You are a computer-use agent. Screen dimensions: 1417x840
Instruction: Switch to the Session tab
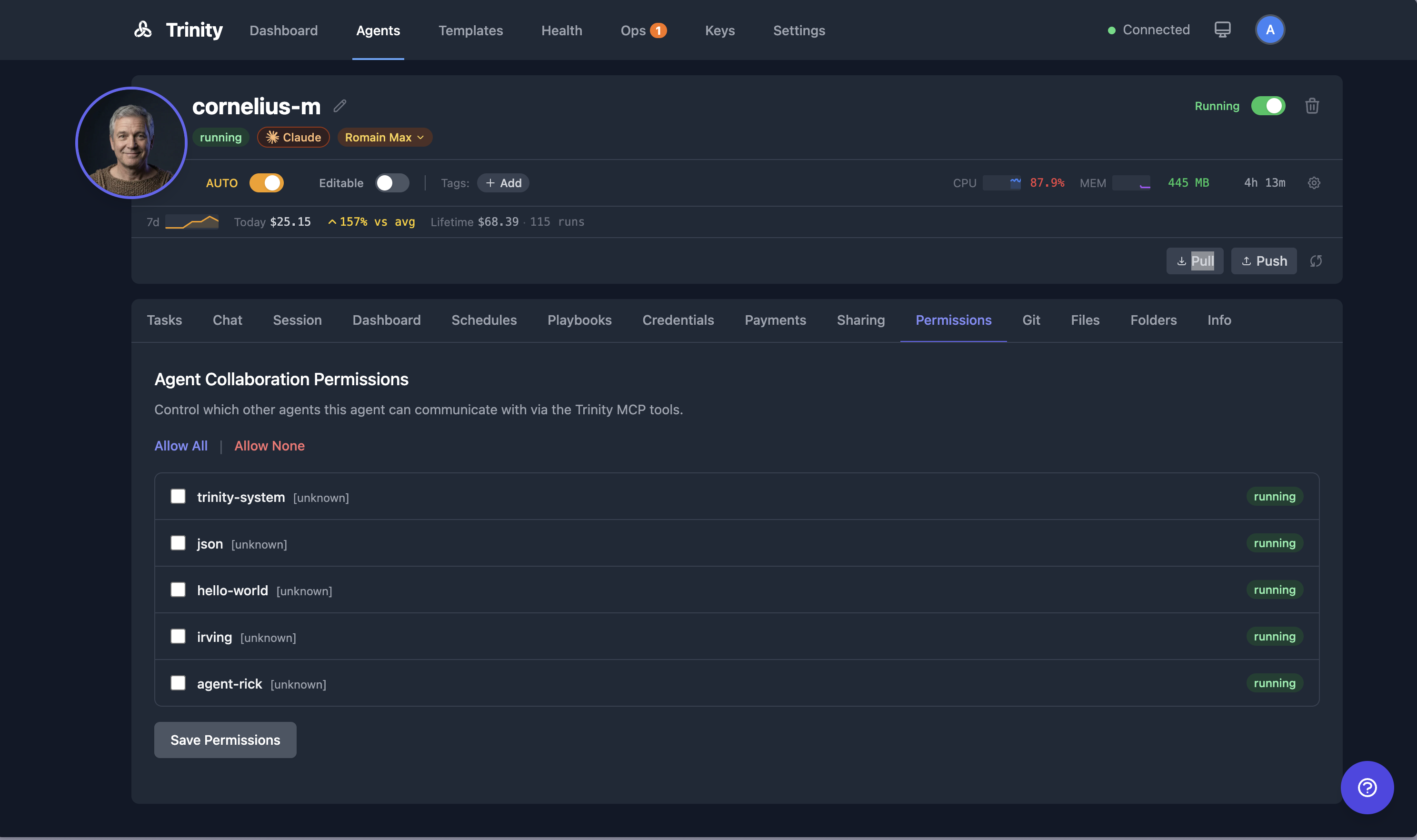coord(297,320)
